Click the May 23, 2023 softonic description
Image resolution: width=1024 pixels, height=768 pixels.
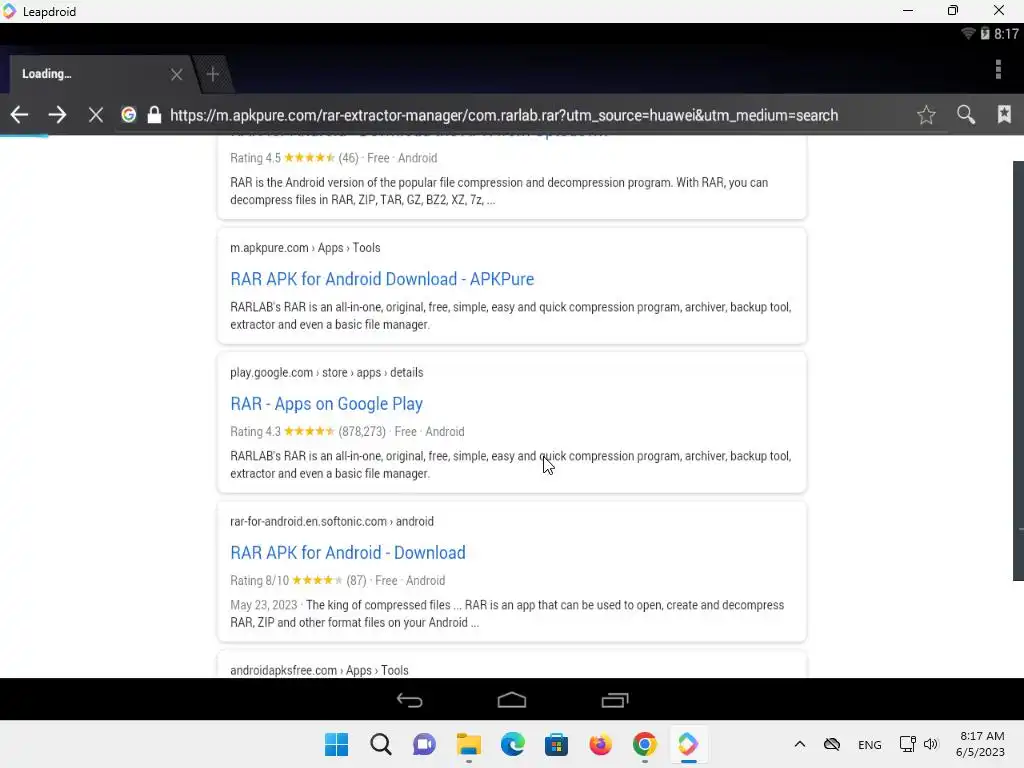tap(507, 614)
